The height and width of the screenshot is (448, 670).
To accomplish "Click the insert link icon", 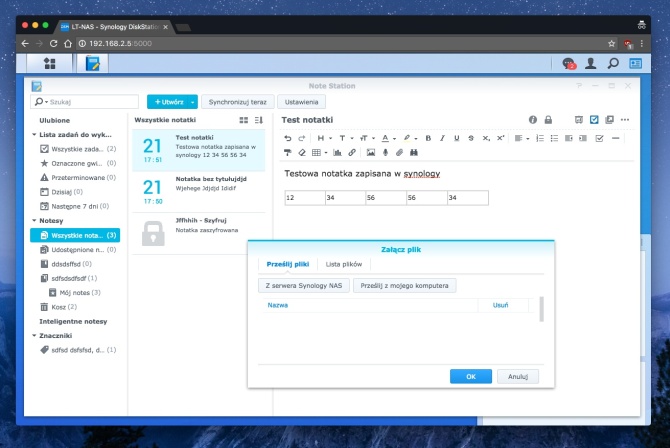I will 351,153.
